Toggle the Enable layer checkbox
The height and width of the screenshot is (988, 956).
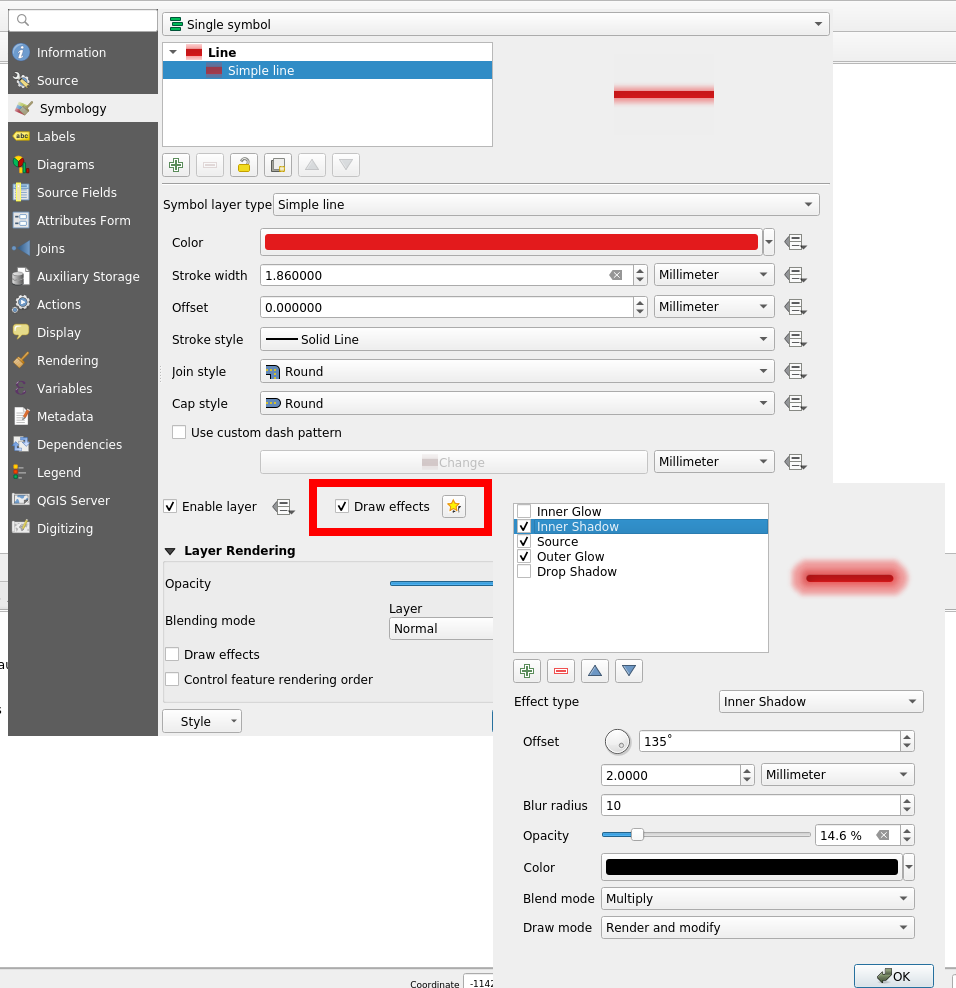170,507
